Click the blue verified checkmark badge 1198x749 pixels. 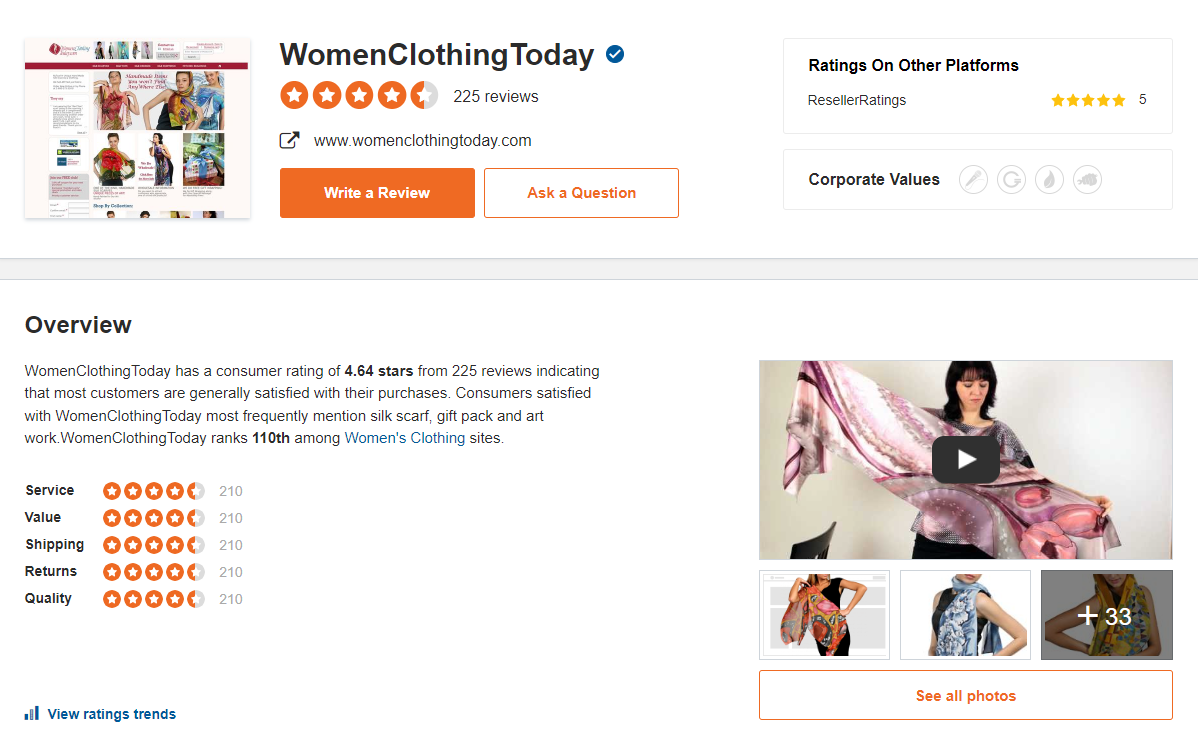(x=615, y=54)
